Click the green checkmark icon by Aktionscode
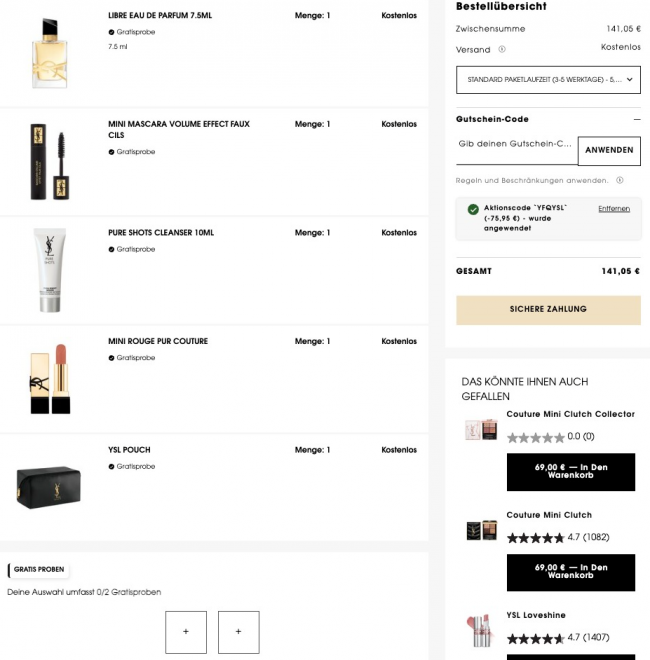 (472, 209)
